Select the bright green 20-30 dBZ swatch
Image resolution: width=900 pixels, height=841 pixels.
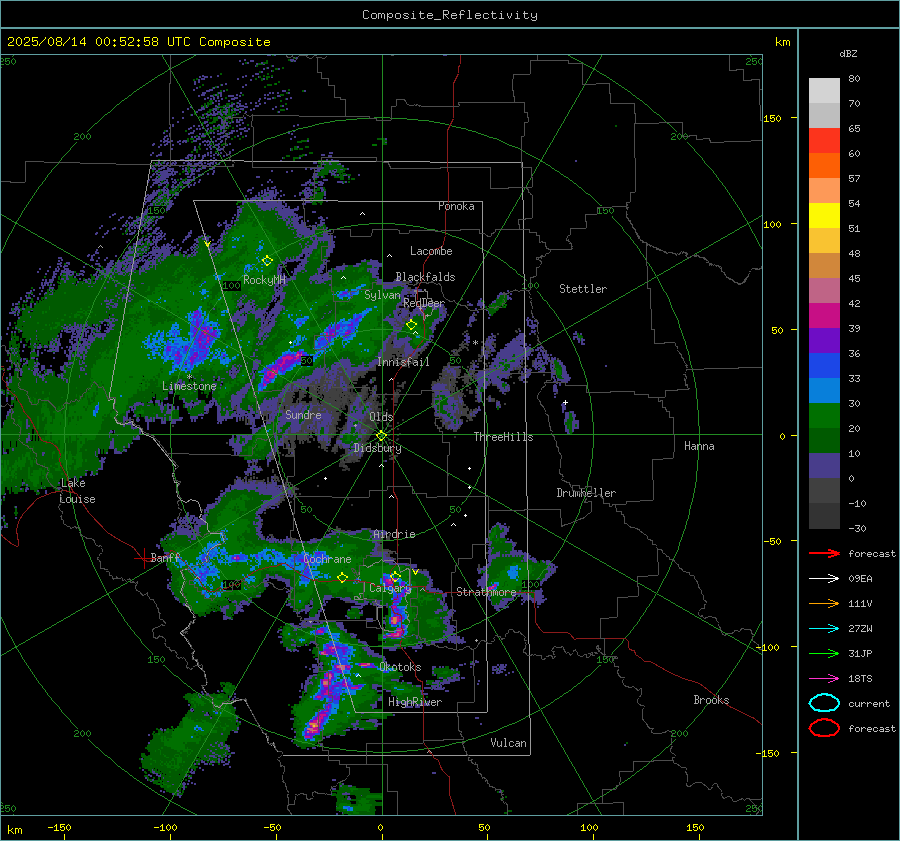pyautogui.click(x=824, y=416)
